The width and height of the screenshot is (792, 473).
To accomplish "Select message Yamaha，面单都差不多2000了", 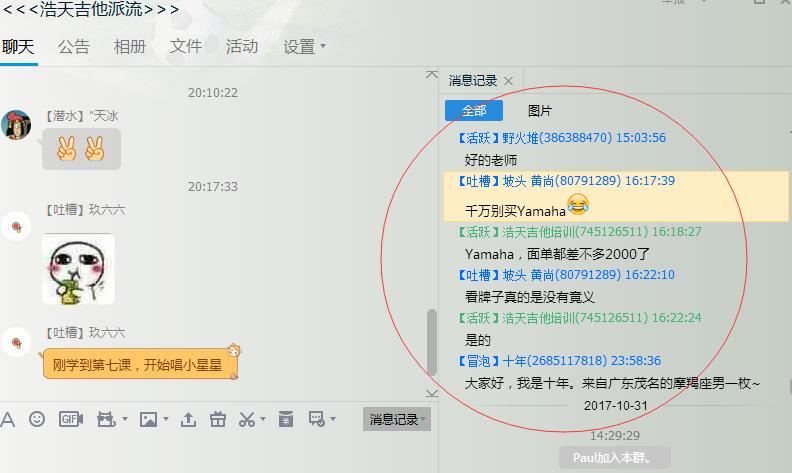I will pos(557,254).
